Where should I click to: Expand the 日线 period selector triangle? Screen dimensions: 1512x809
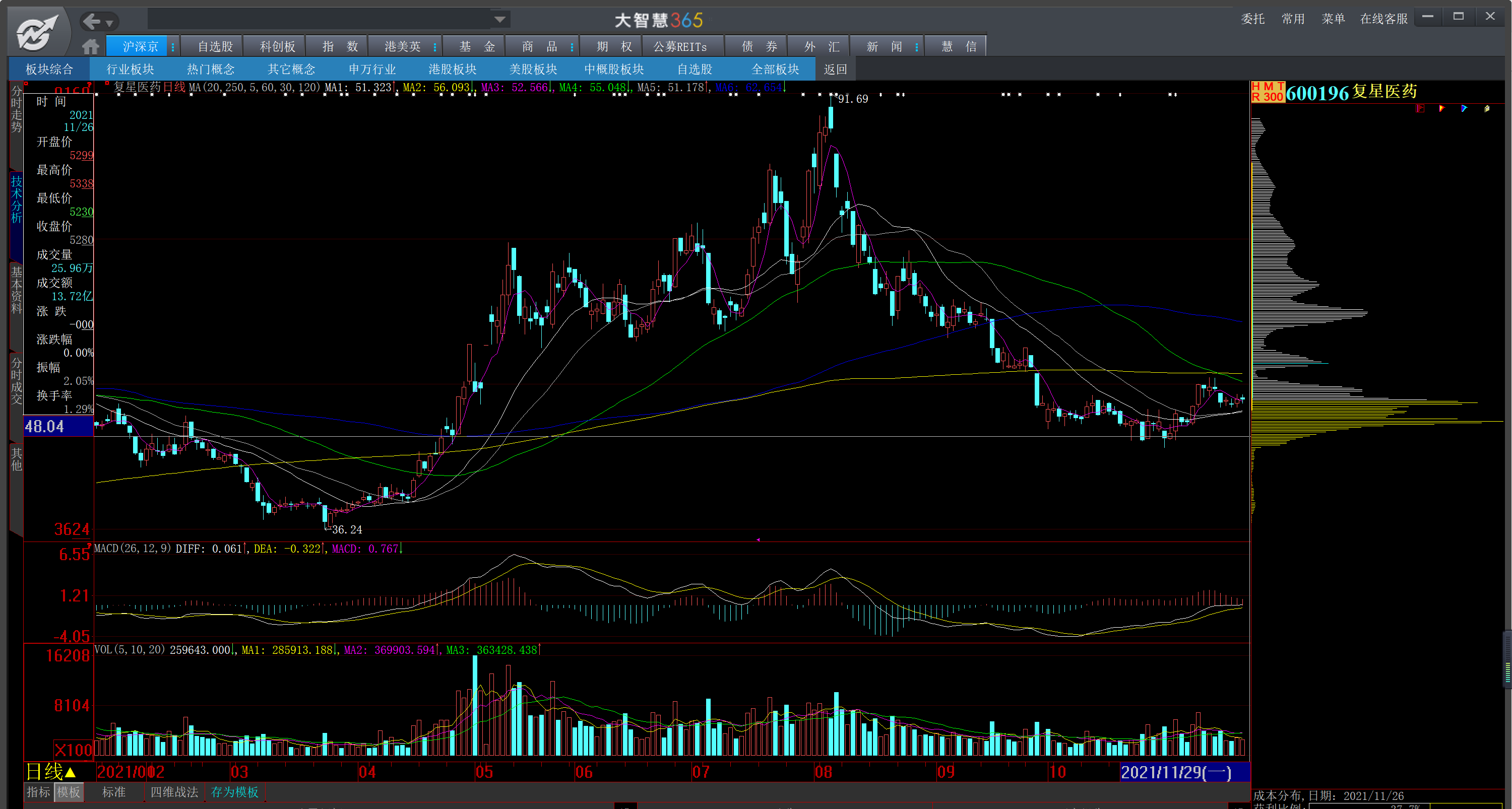tap(71, 772)
